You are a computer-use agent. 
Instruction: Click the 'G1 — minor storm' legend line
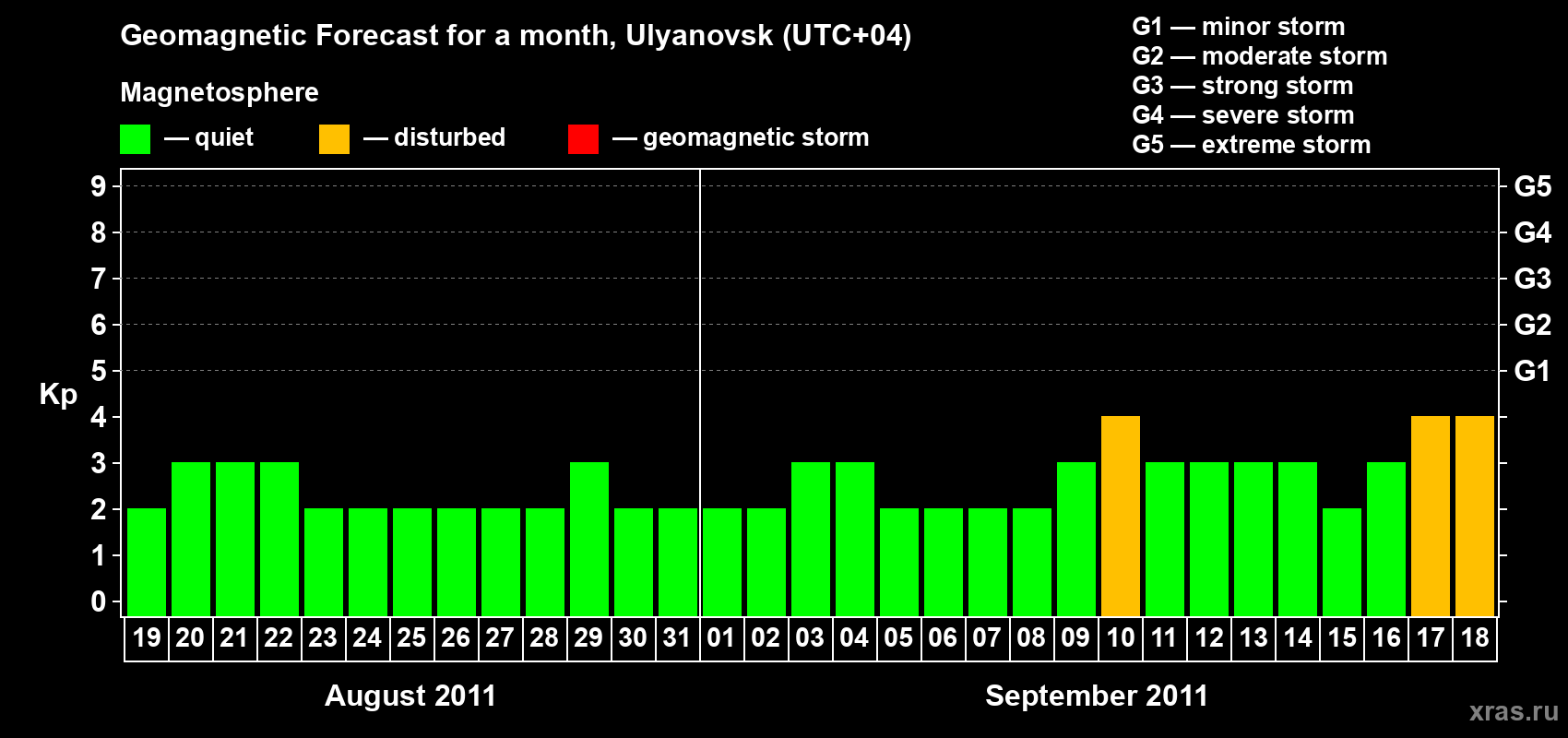coord(1239,27)
